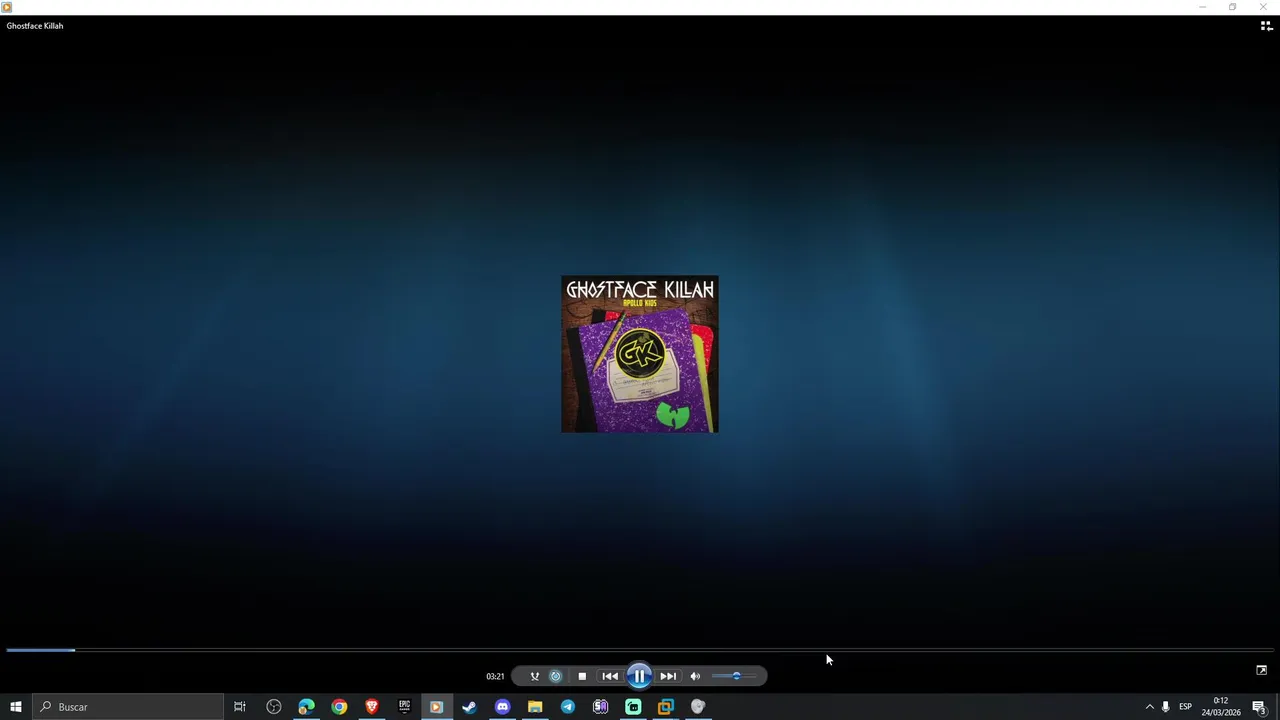Stop playback with the square button
This screenshot has width=1280, height=720.
pos(582,676)
